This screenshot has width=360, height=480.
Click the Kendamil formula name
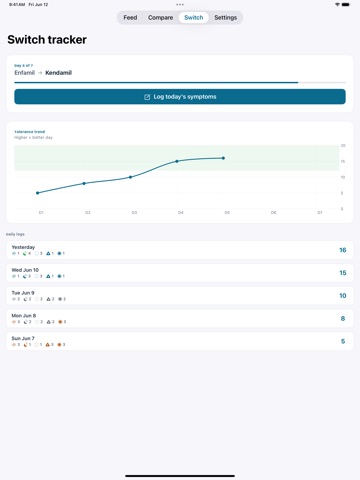point(59,73)
